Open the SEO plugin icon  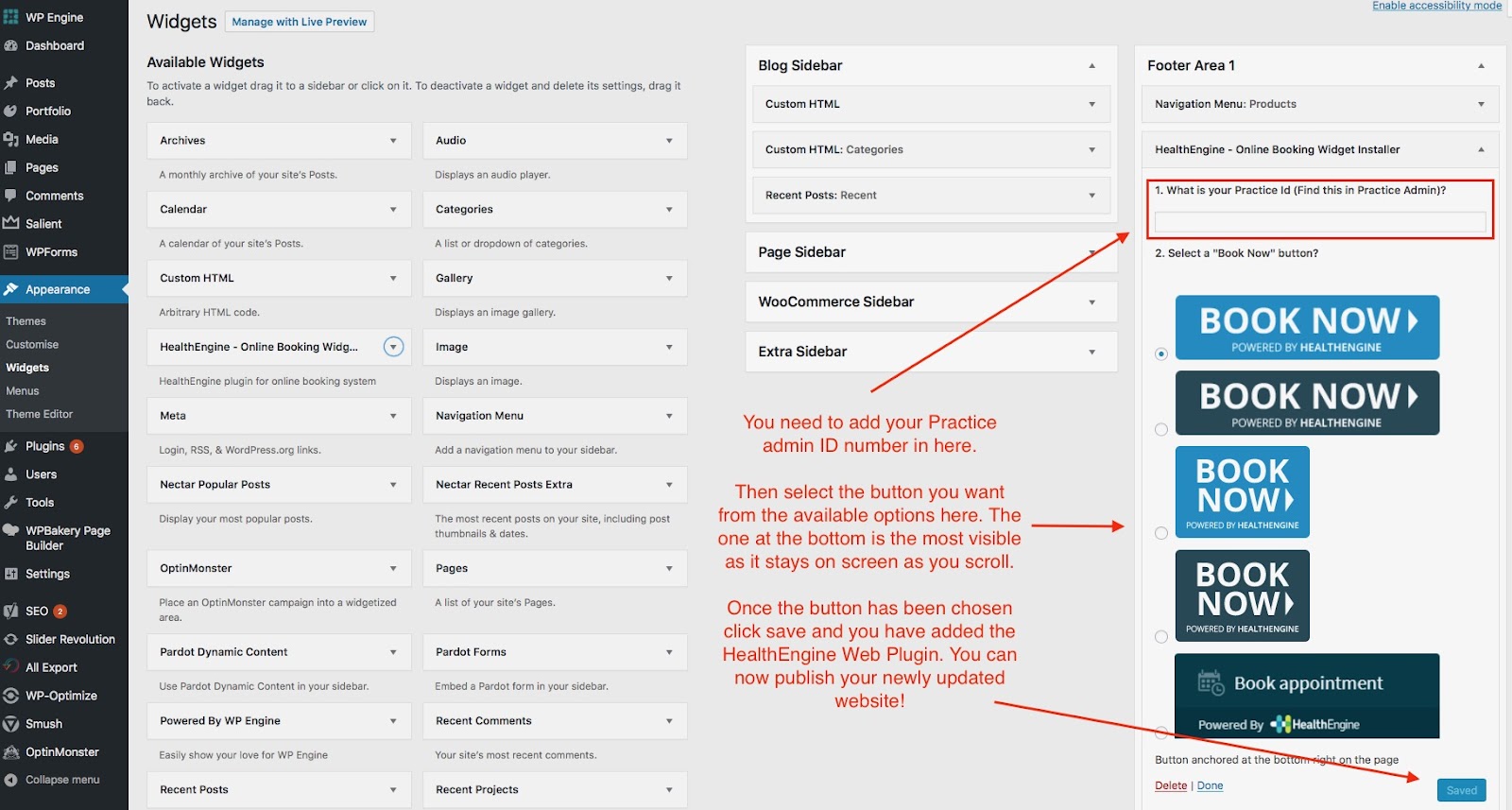tap(11, 612)
